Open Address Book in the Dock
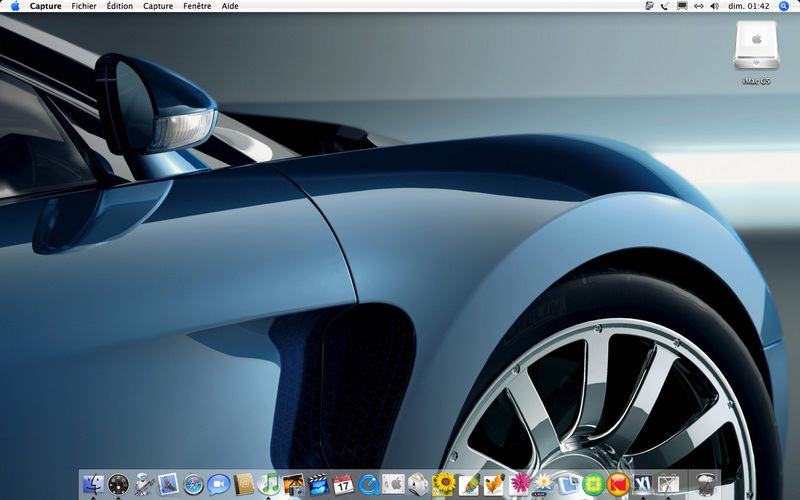 (x=243, y=484)
